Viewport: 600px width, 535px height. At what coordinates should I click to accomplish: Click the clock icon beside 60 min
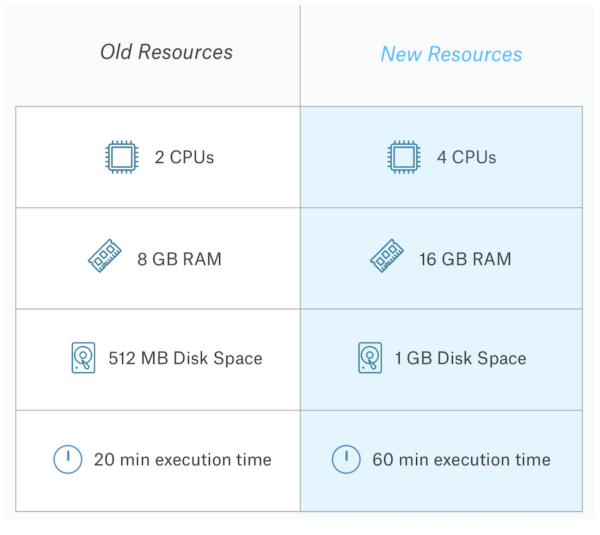[345, 459]
